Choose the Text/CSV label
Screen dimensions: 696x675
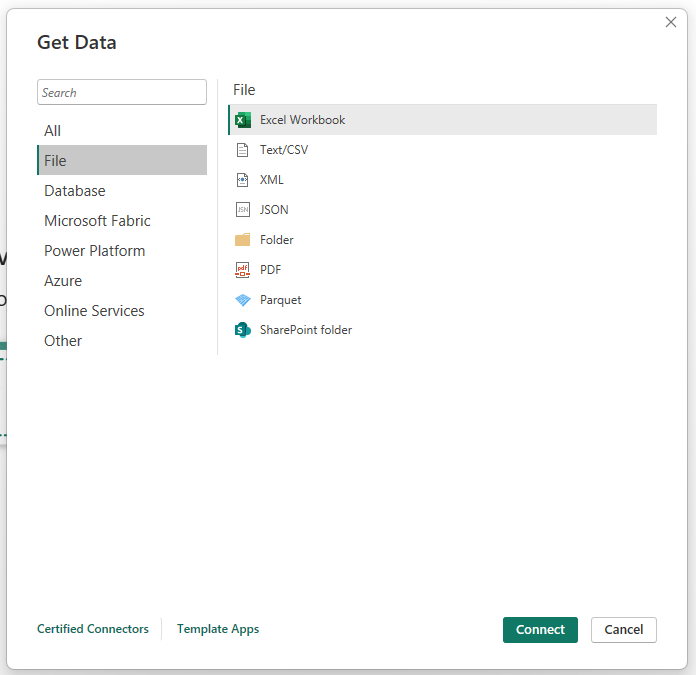tap(284, 150)
